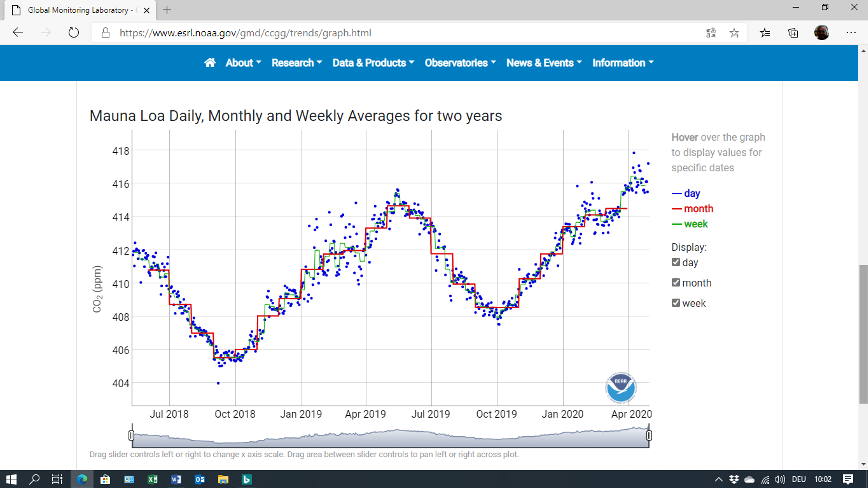Open the News & Events menu

click(x=543, y=63)
